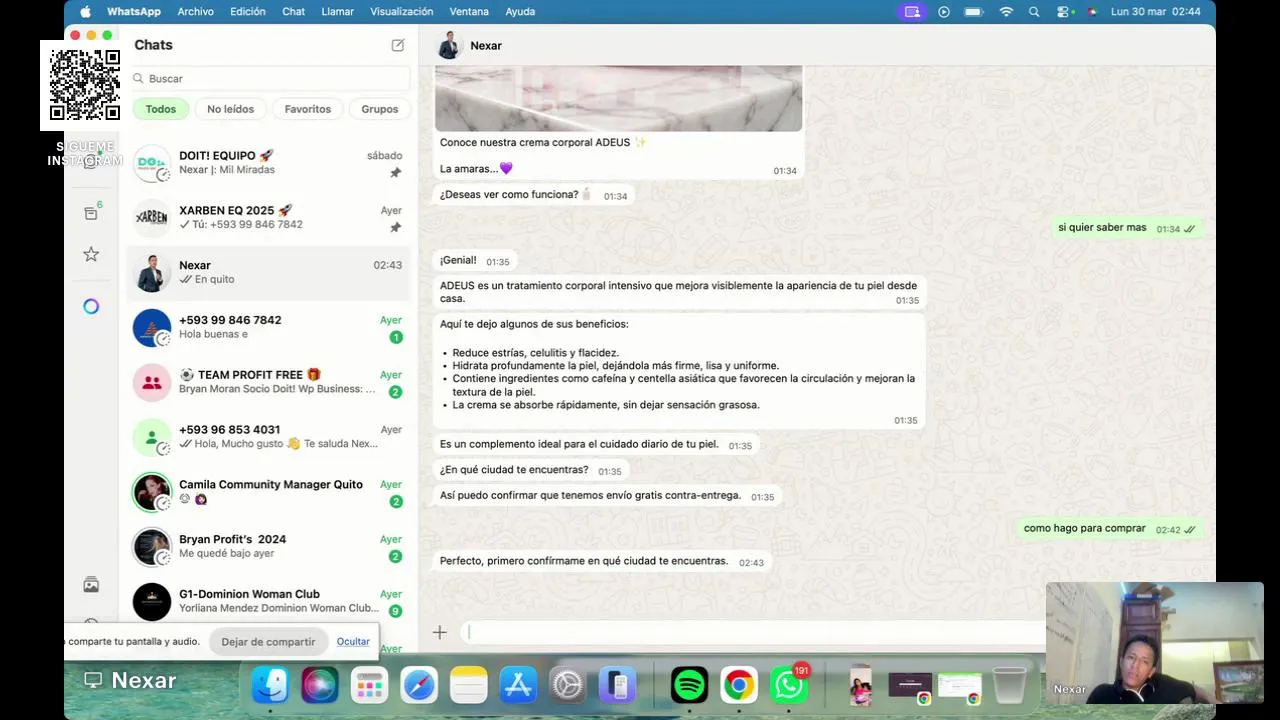This screenshot has height=720, width=1280.
Task: Click the battery icon in menu bar
Action: tap(974, 12)
